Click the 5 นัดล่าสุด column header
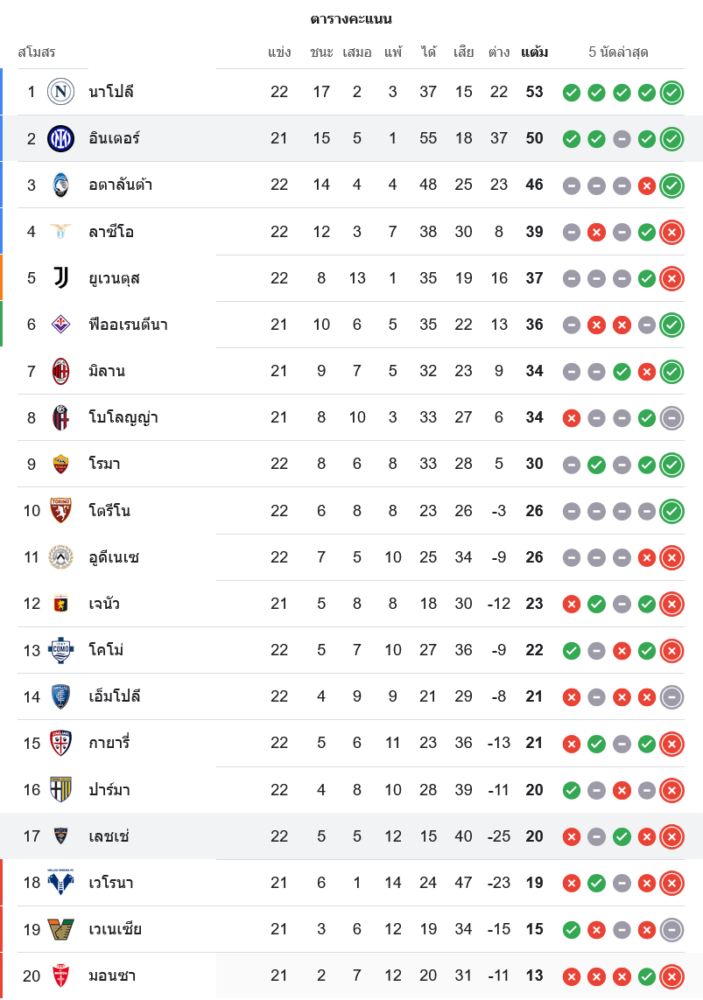This screenshot has width=703, height=1000. [x=620, y=52]
